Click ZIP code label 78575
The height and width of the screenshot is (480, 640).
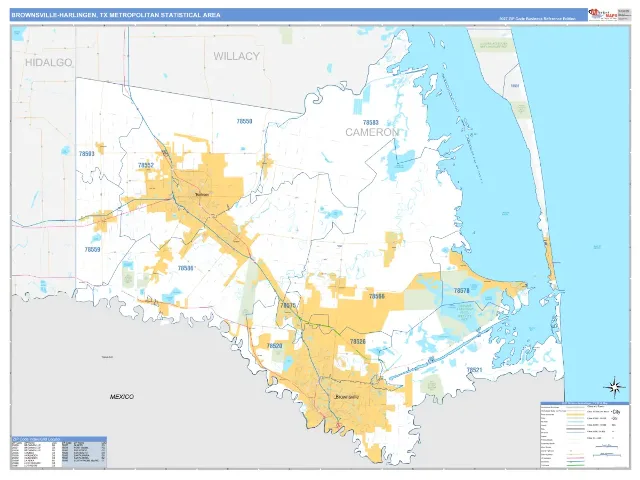(288, 305)
